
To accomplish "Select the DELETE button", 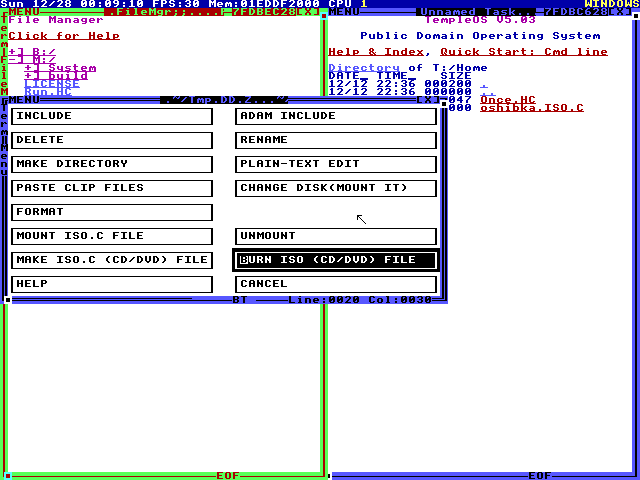I will point(112,140).
